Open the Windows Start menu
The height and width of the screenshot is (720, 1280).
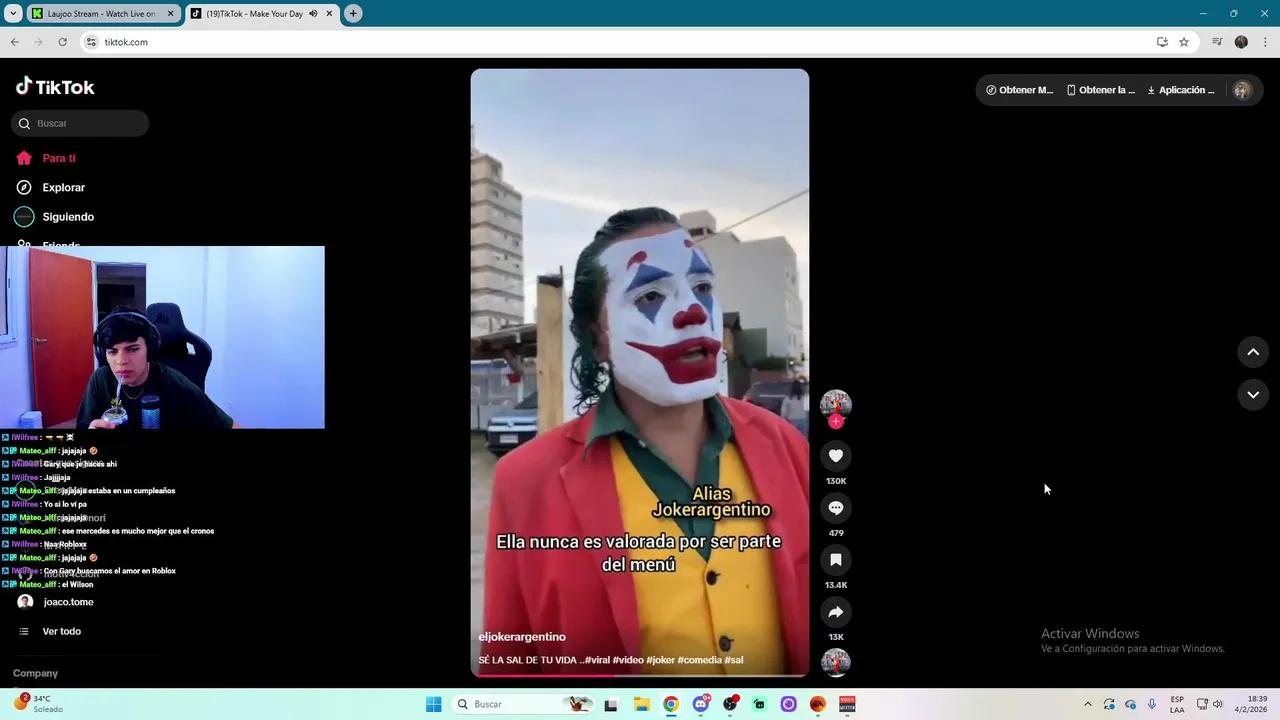[433, 704]
